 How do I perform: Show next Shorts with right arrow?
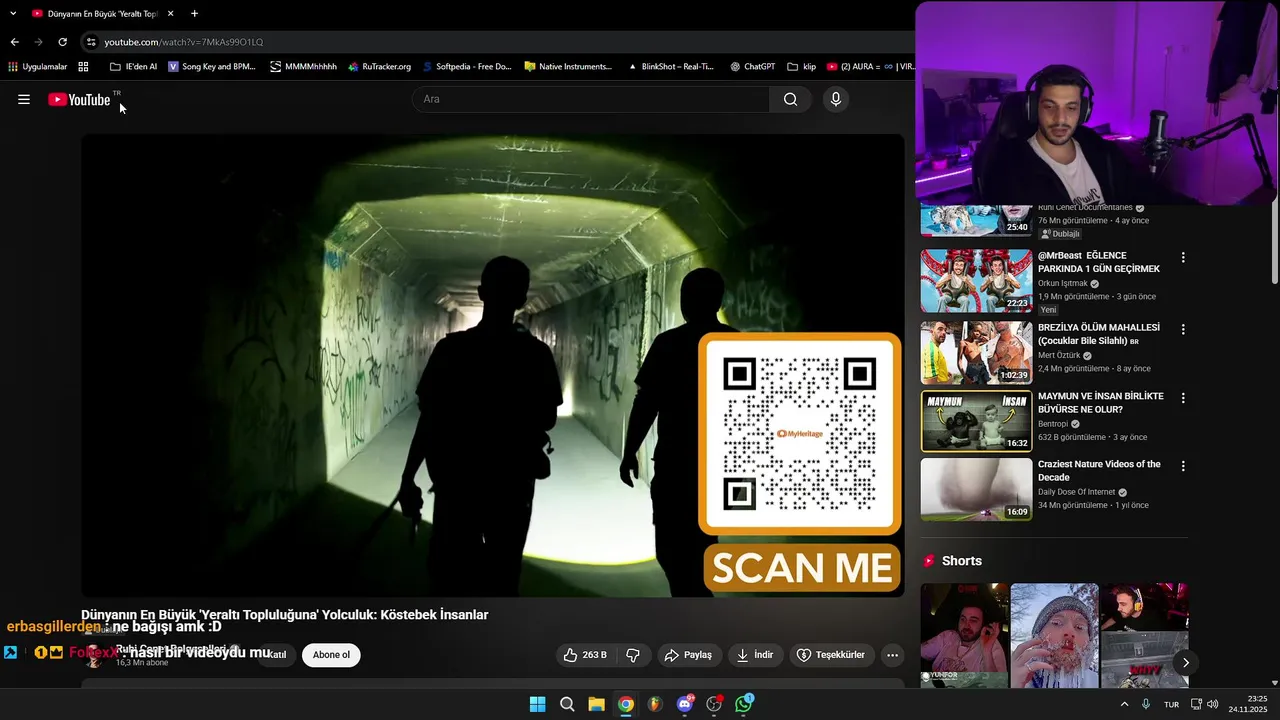pyautogui.click(x=1186, y=662)
